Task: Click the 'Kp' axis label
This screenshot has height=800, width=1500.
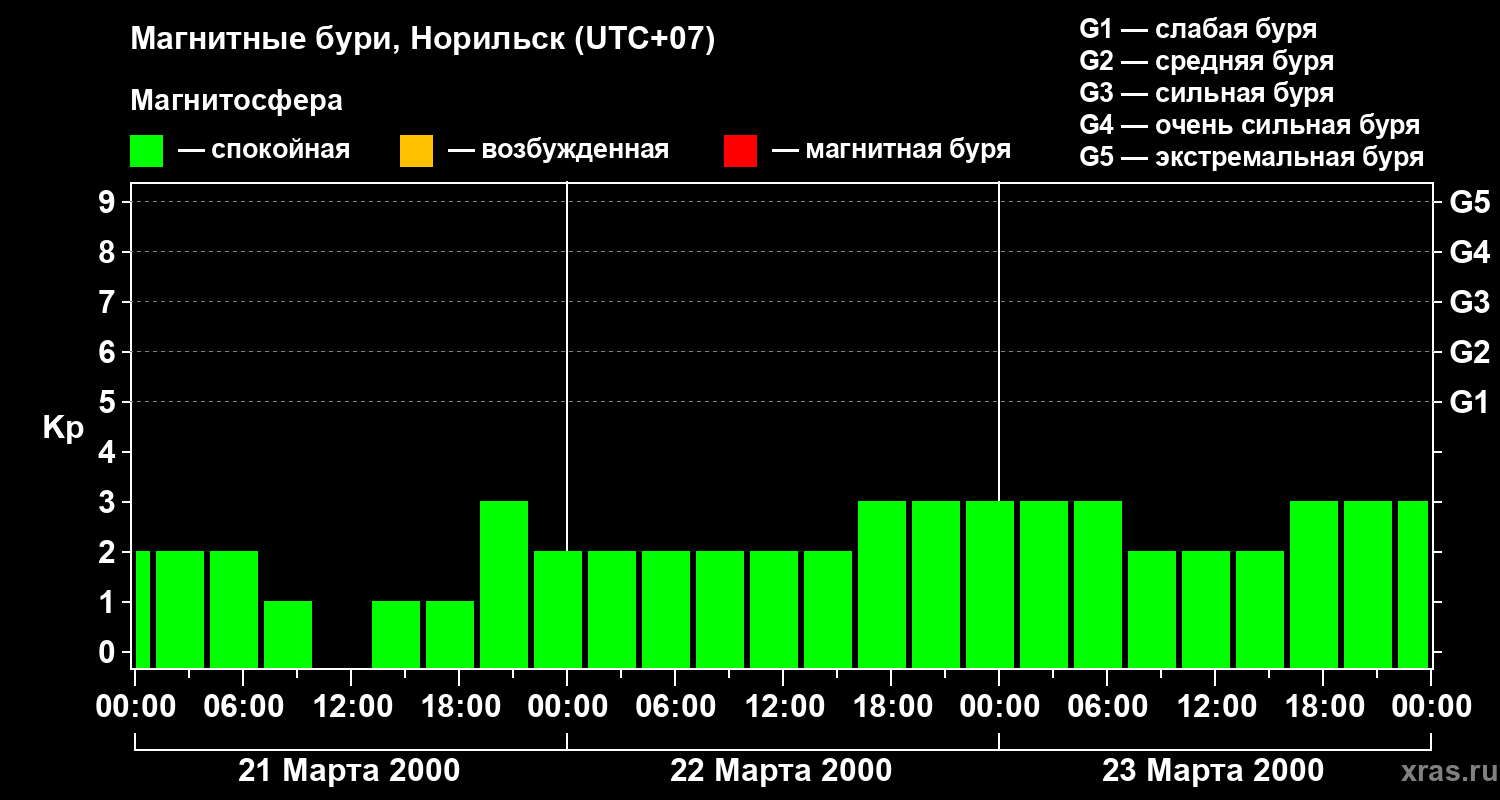Action: [63, 429]
